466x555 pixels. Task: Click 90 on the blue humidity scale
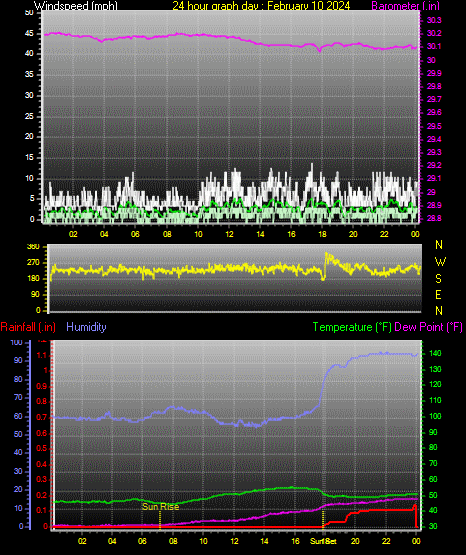(18, 360)
